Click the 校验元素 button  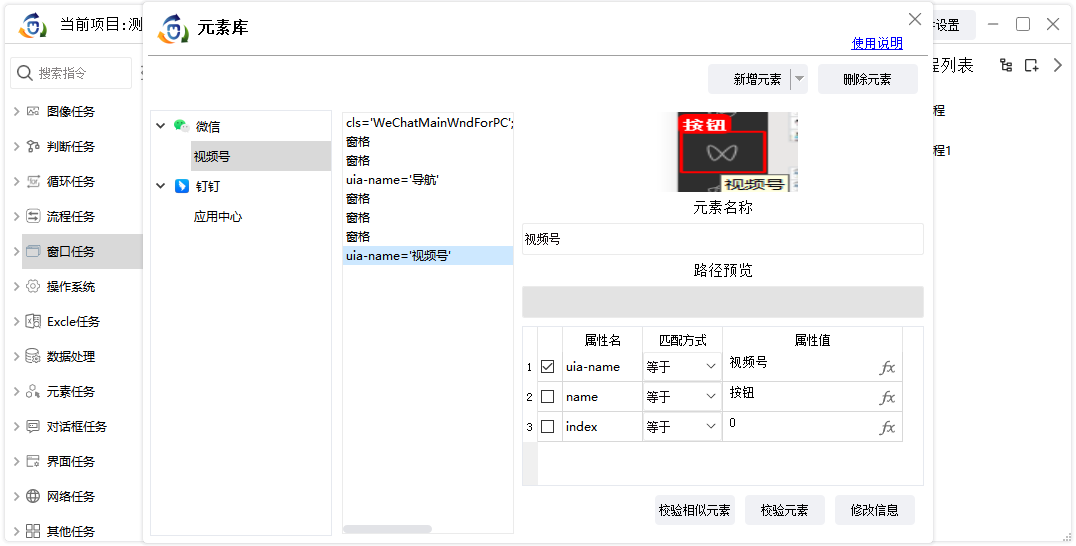point(784,510)
